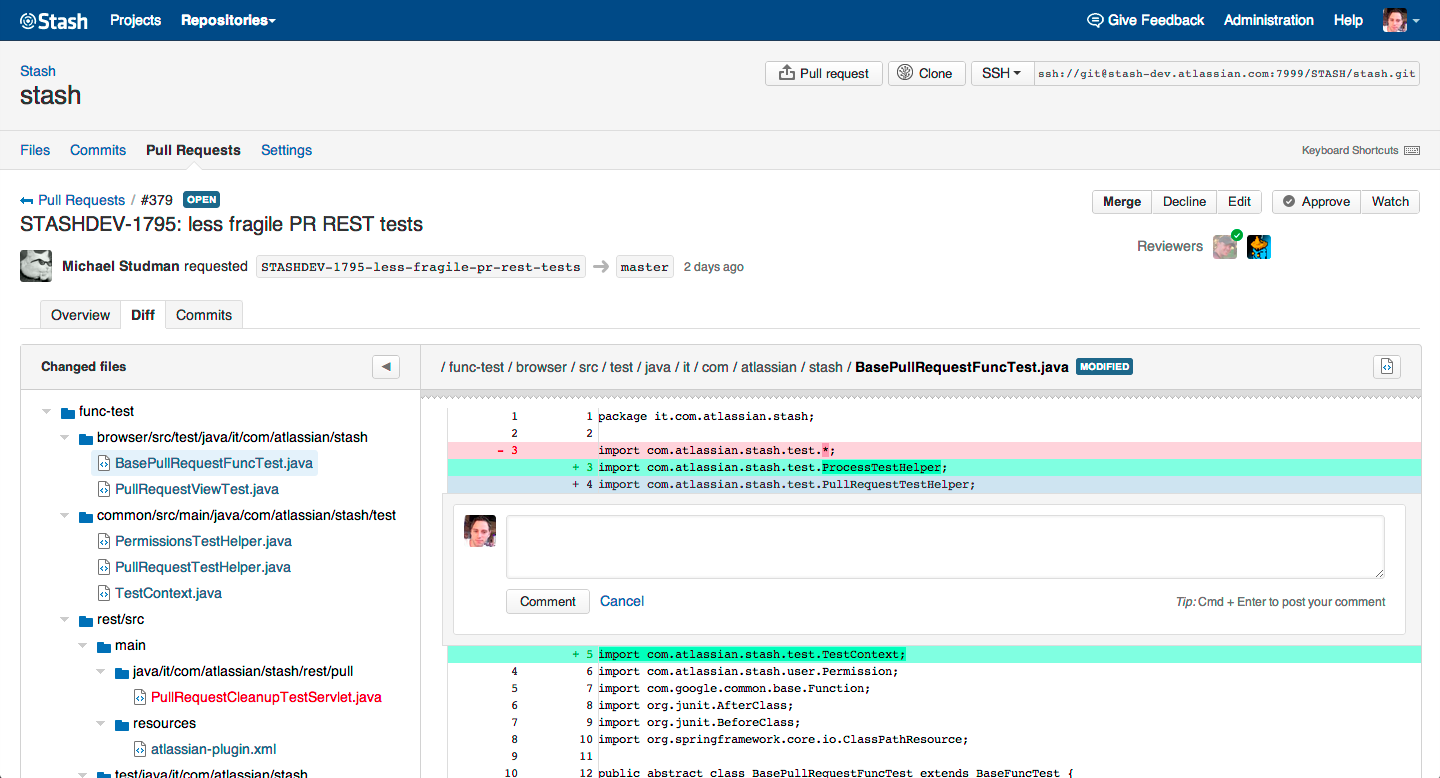Collapse the rest/src folder
Viewport: 1440px width, 778px height.
(64, 619)
